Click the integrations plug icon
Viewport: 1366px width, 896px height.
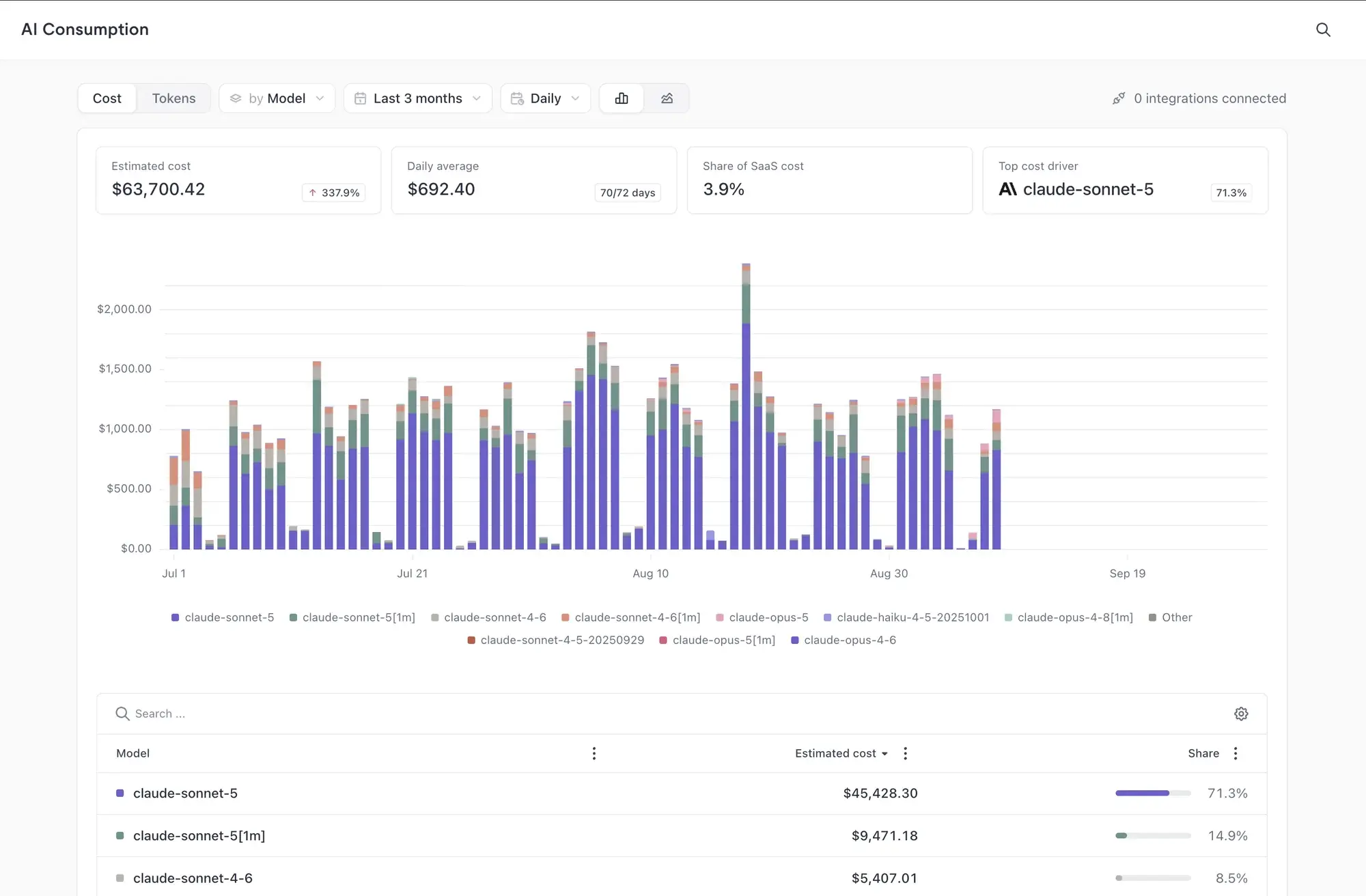coord(1119,98)
